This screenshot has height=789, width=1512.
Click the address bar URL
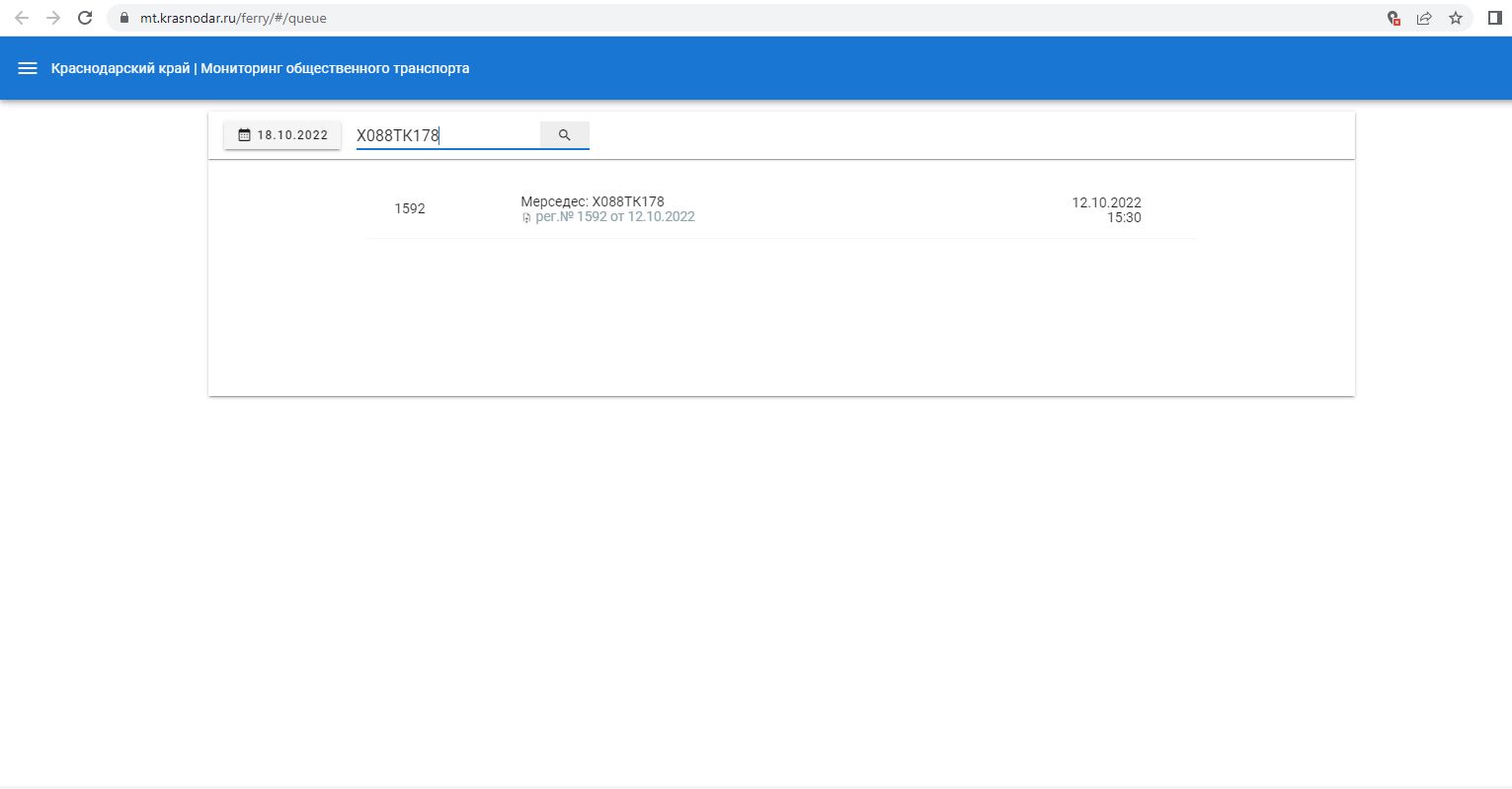pos(233,18)
